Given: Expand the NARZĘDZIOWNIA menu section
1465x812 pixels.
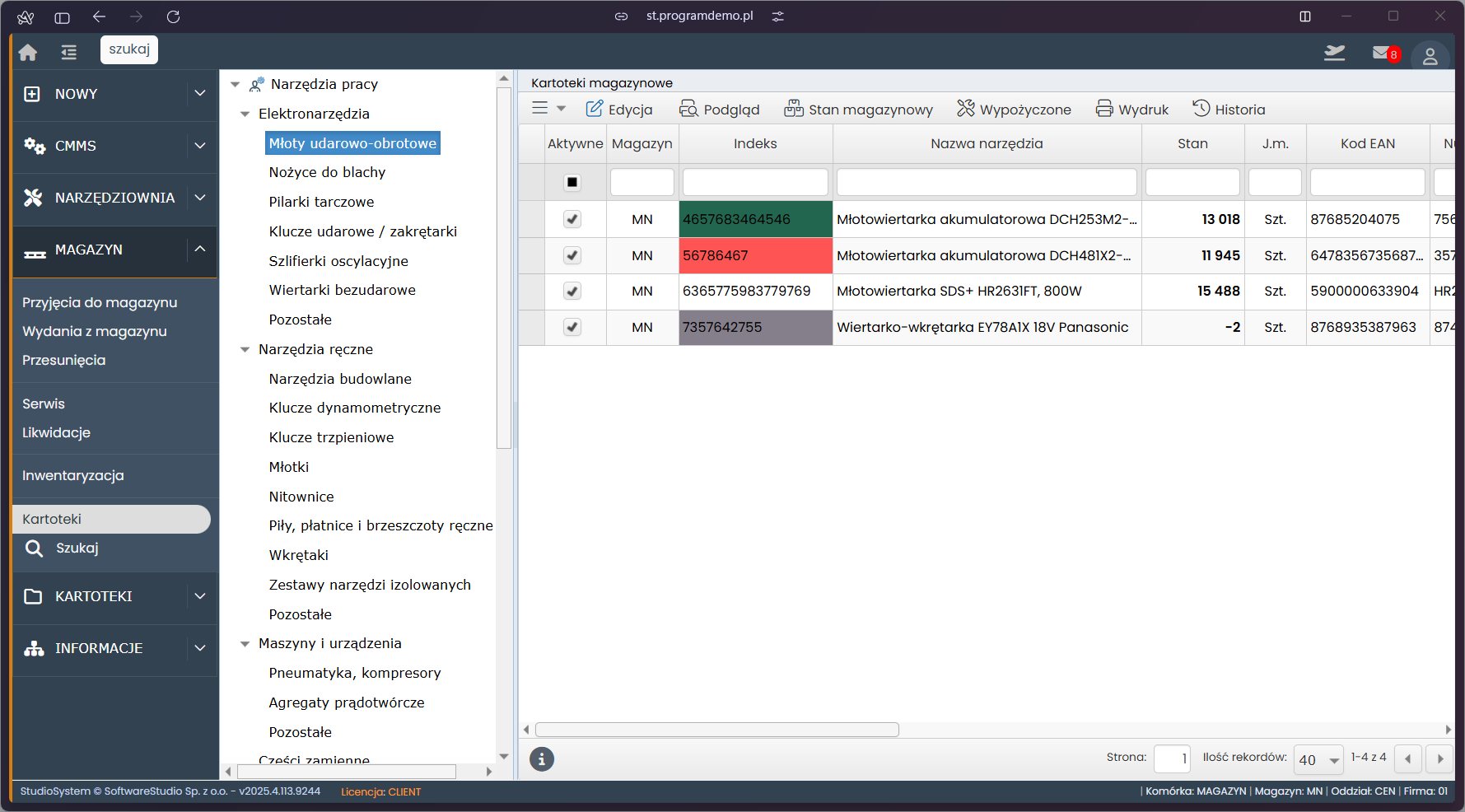Looking at the screenshot, I should point(199,198).
